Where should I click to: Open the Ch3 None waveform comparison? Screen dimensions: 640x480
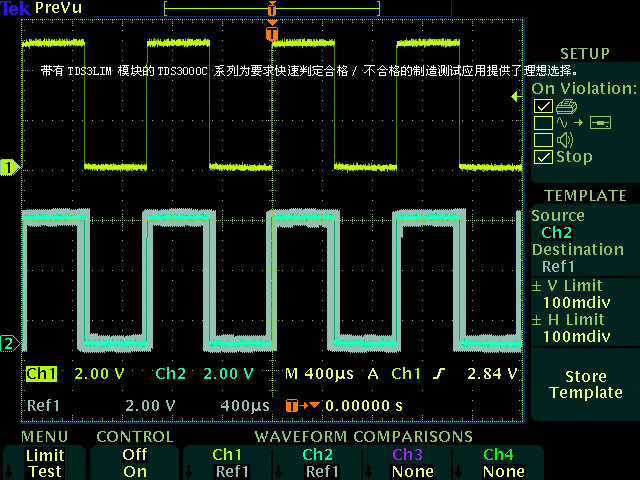(407, 463)
